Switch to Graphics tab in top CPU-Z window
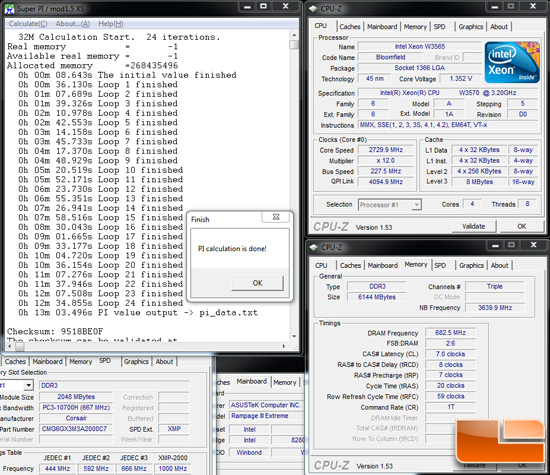 coord(471,27)
